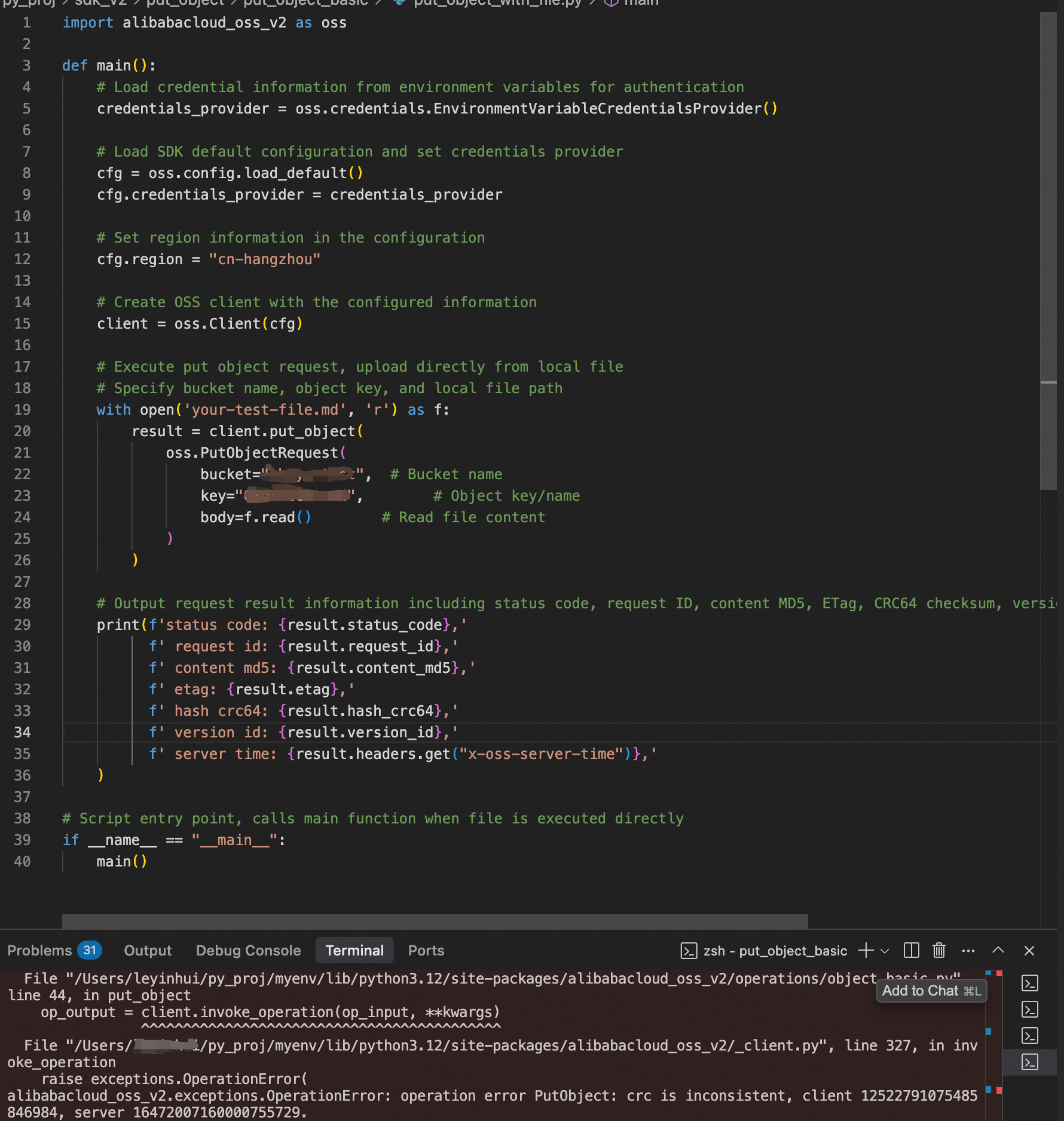Click 'result.version_id' on line 34

coord(360,733)
